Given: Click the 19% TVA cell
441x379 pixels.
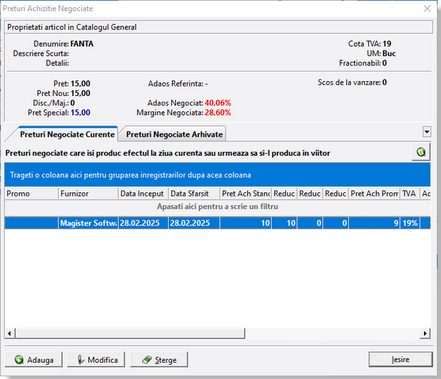Looking at the screenshot, I should tap(409, 223).
